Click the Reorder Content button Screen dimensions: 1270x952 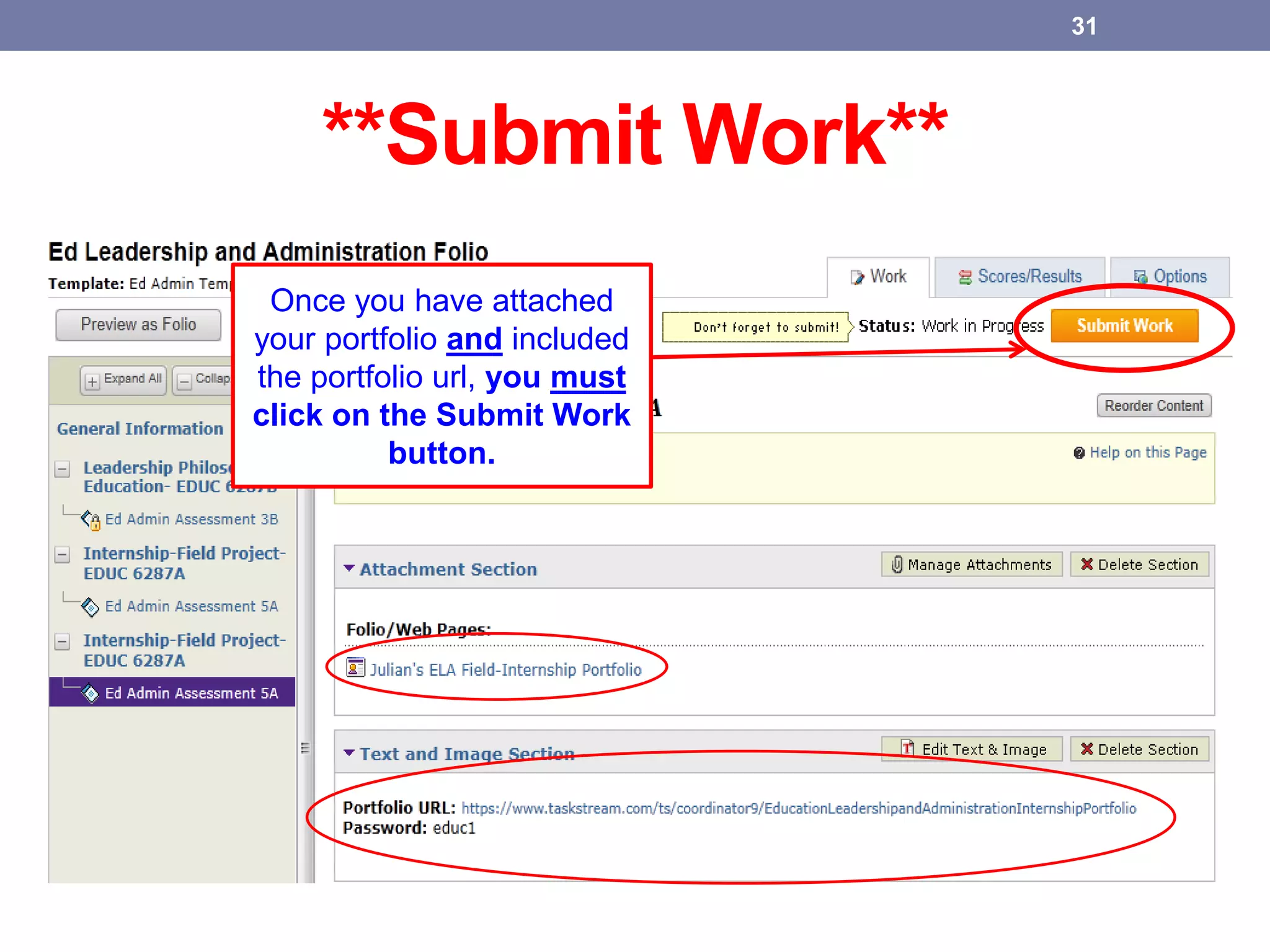pos(1153,406)
